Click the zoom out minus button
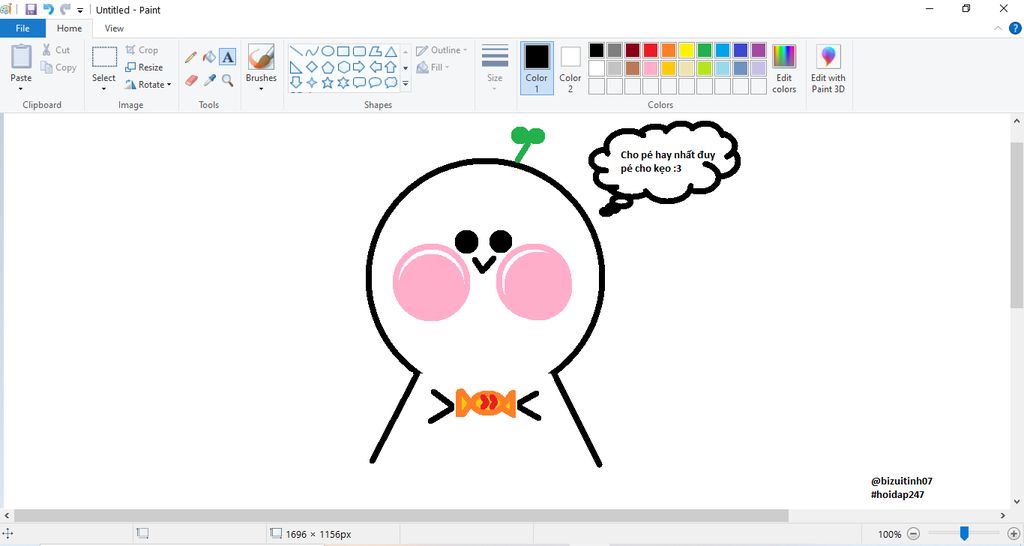This screenshot has height=546, width=1024. (914, 534)
